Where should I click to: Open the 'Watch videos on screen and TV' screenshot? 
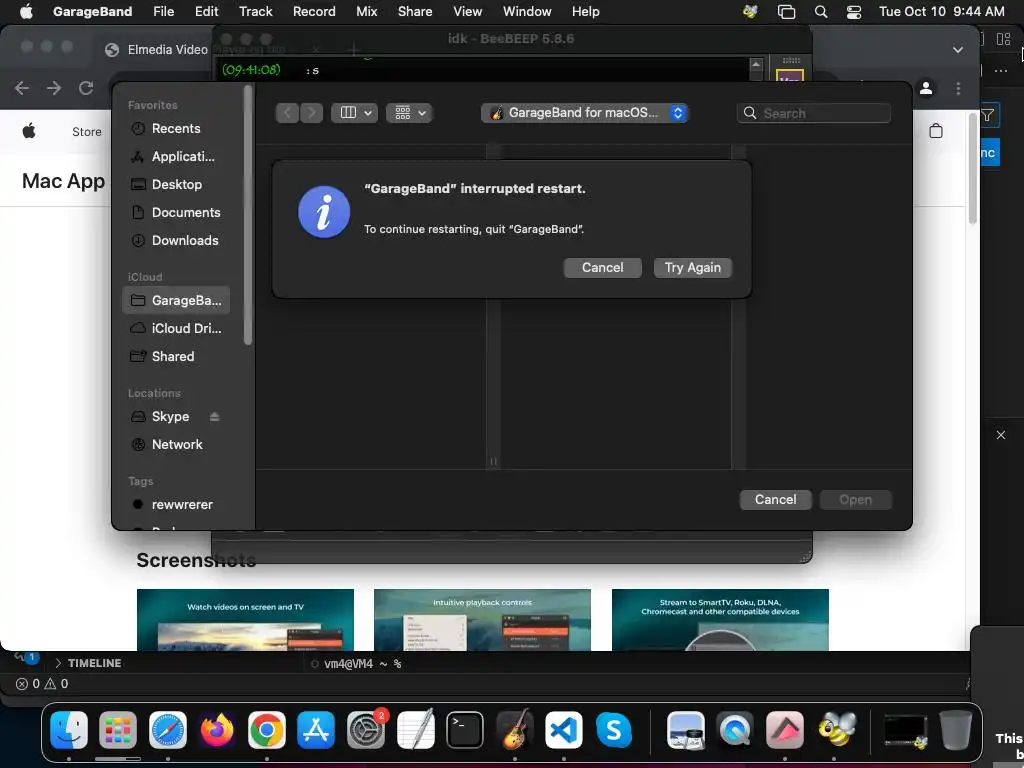(246, 620)
